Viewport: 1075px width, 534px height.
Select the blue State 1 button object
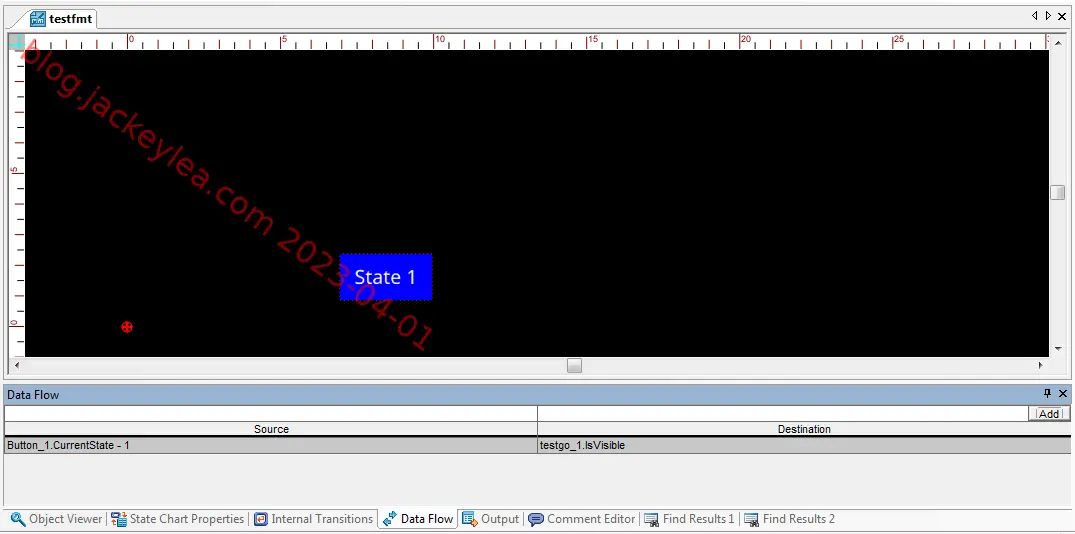click(x=386, y=277)
